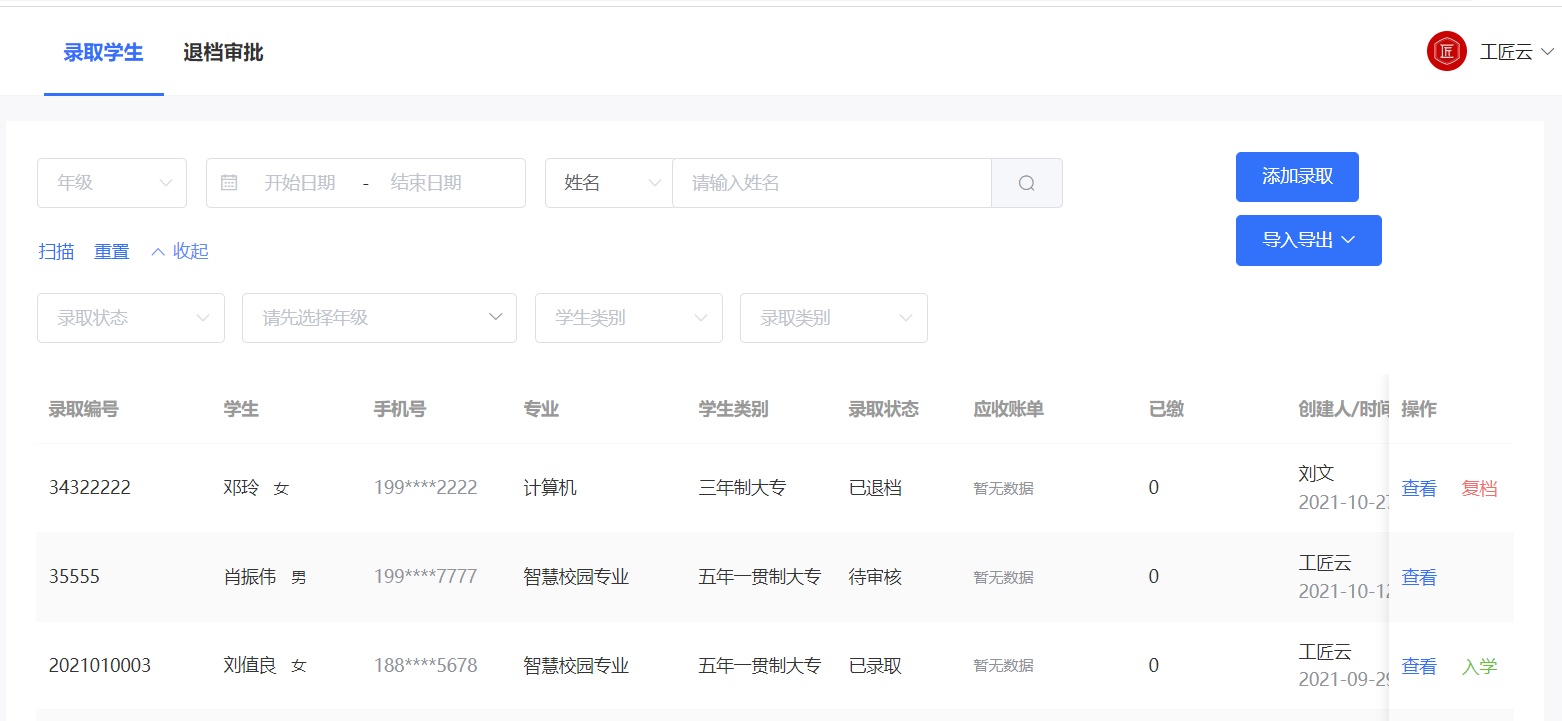
Task: Click the 工匠云 logo seal icon
Action: pos(1446,51)
